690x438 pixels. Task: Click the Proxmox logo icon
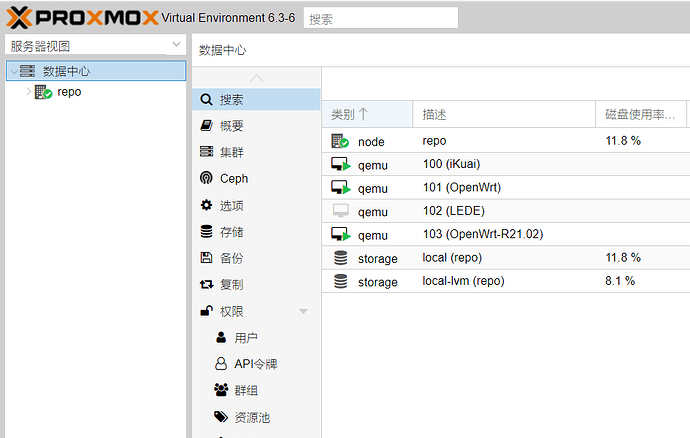click(x=19, y=18)
